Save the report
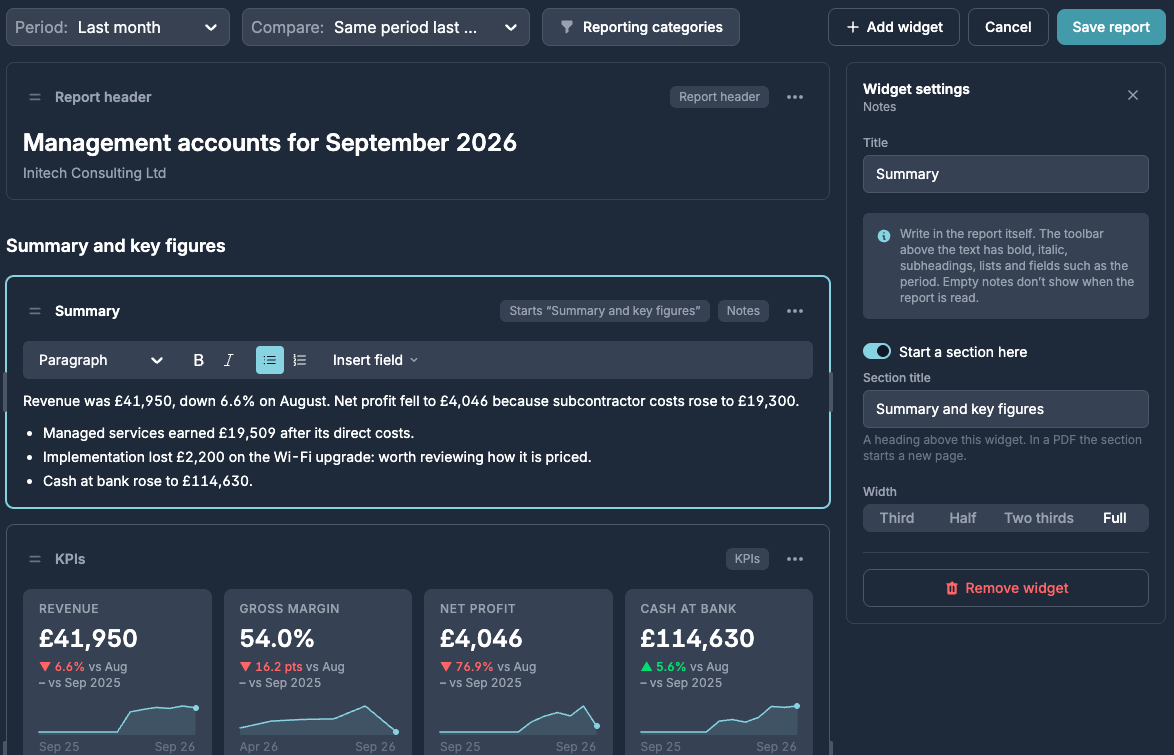 (x=1111, y=27)
